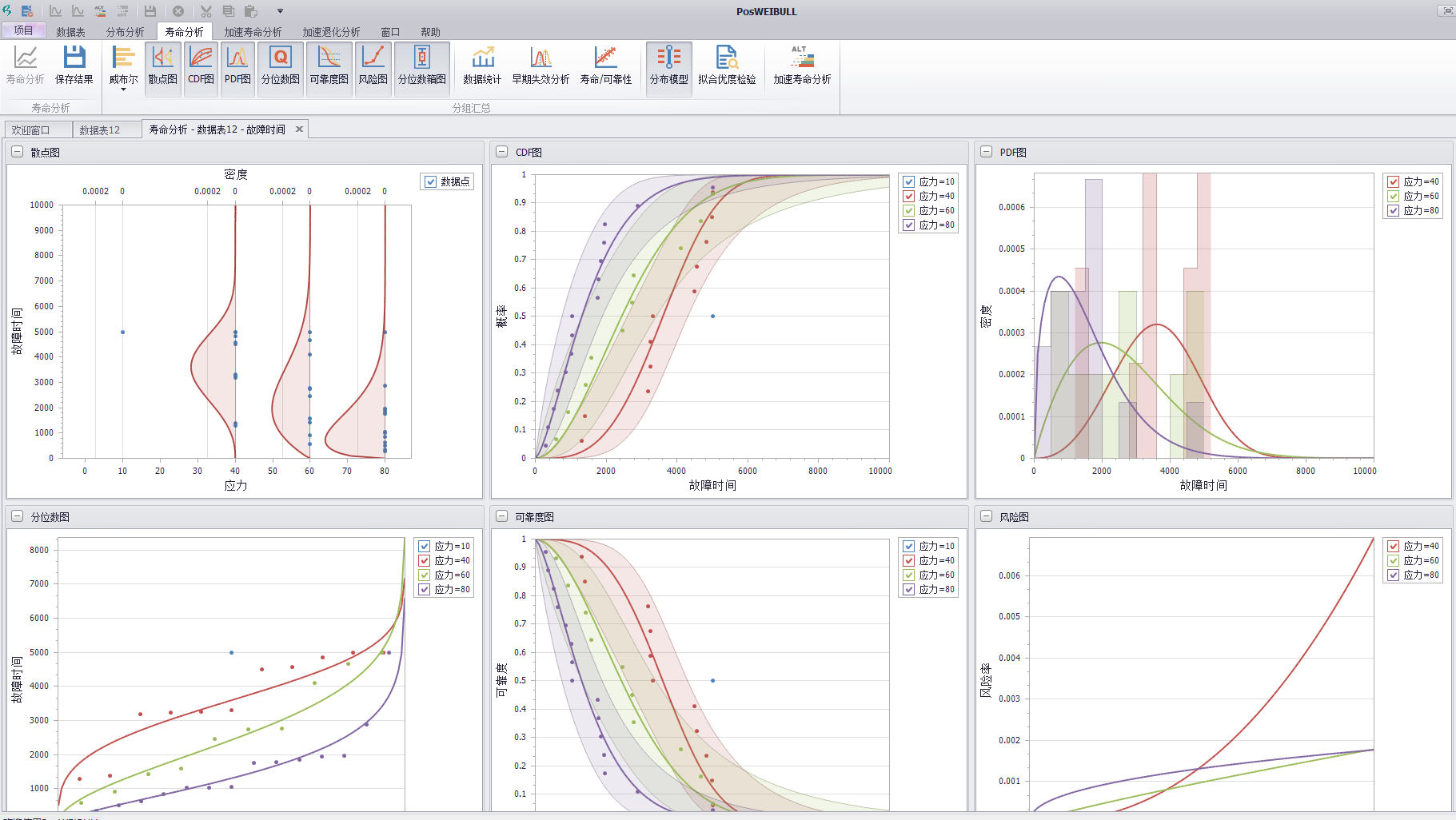1456x820 pixels.
Task: Toggle the CDF图 chart icon
Action: click(x=201, y=57)
